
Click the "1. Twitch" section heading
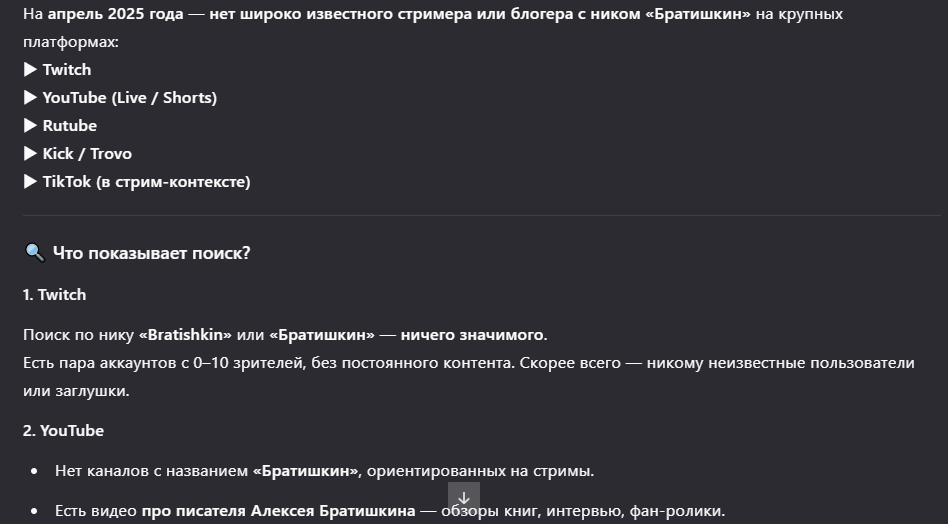click(x=54, y=295)
